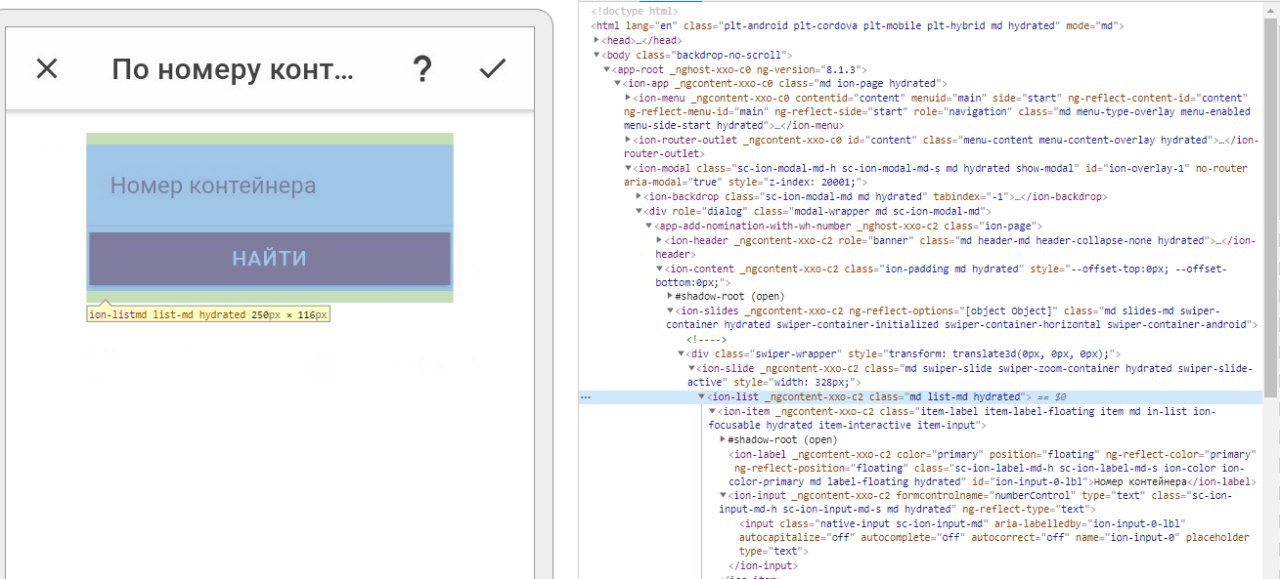This screenshot has height=579, width=1280.
Task: Tap the НАЙТИ button
Action: [x=270, y=259]
